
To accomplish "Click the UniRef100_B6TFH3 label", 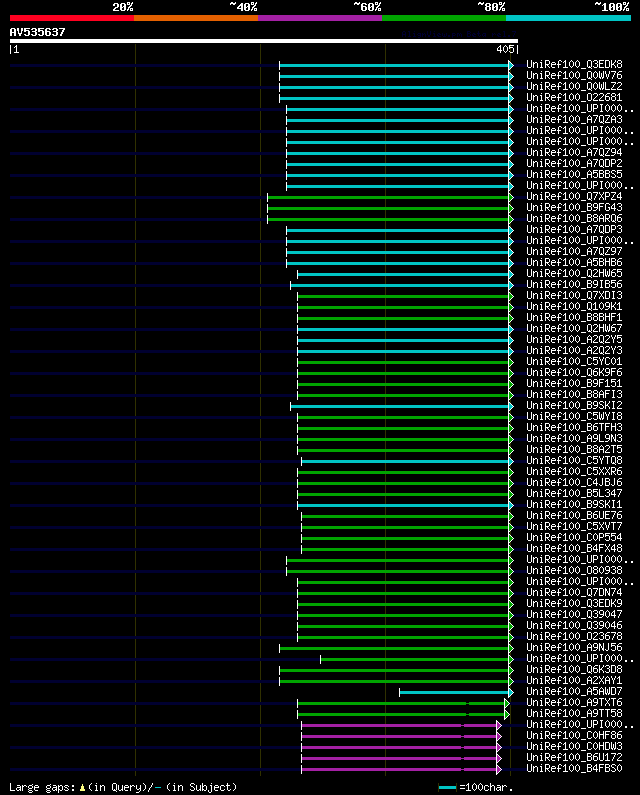I will [574, 427].
